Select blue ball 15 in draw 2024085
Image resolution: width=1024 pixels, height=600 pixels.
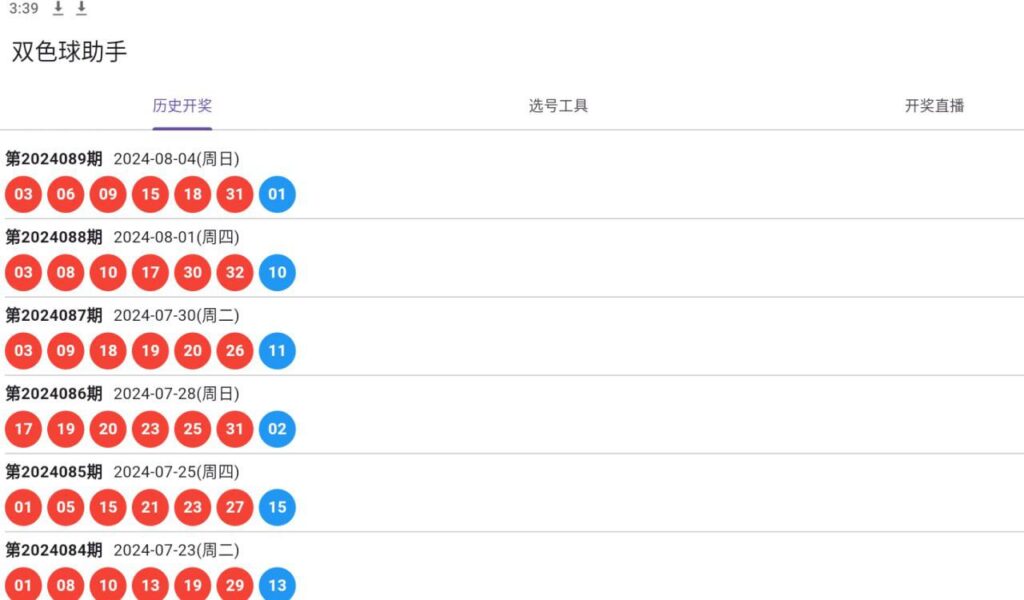(277, 507)
